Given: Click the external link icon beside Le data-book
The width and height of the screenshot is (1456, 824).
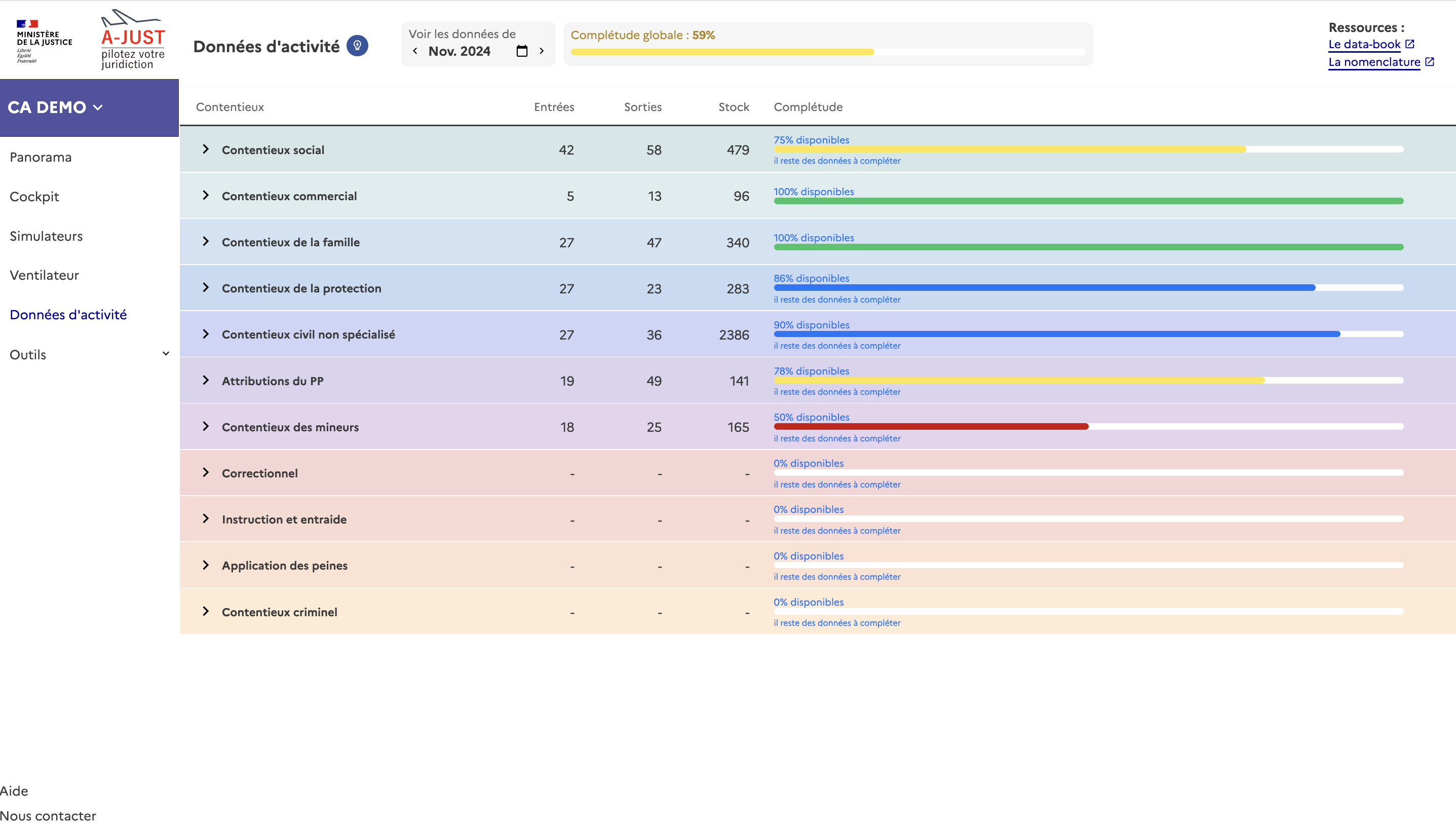Looking at the screenshot, I should [x=1409, y=44].
